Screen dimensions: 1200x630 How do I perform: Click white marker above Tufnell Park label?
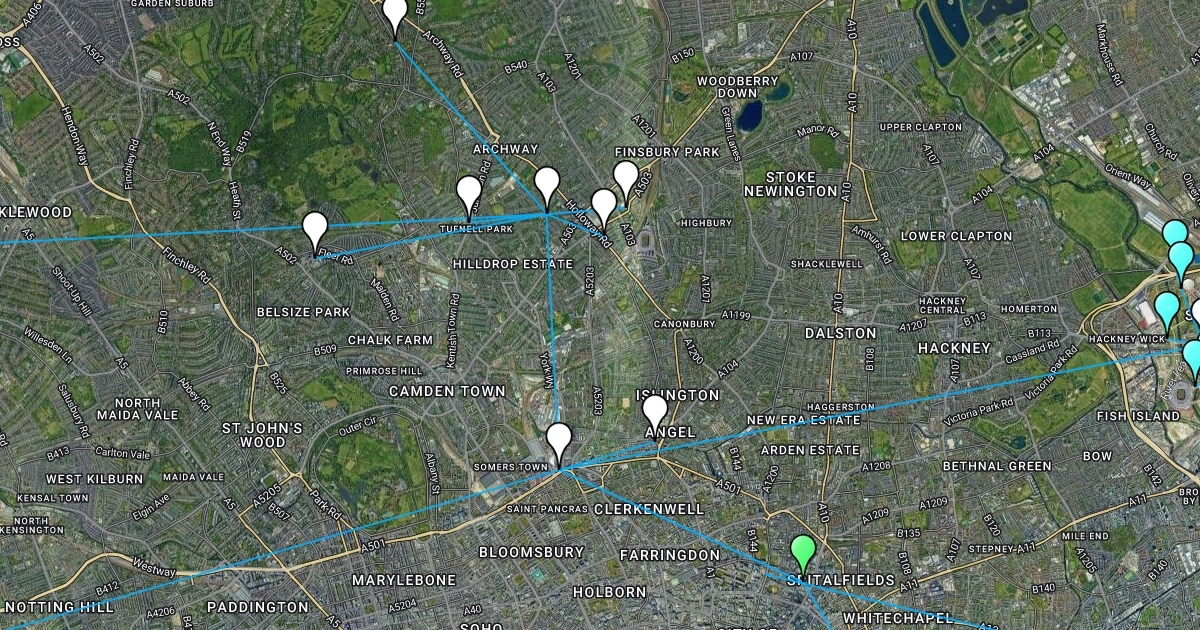point(469,195)
